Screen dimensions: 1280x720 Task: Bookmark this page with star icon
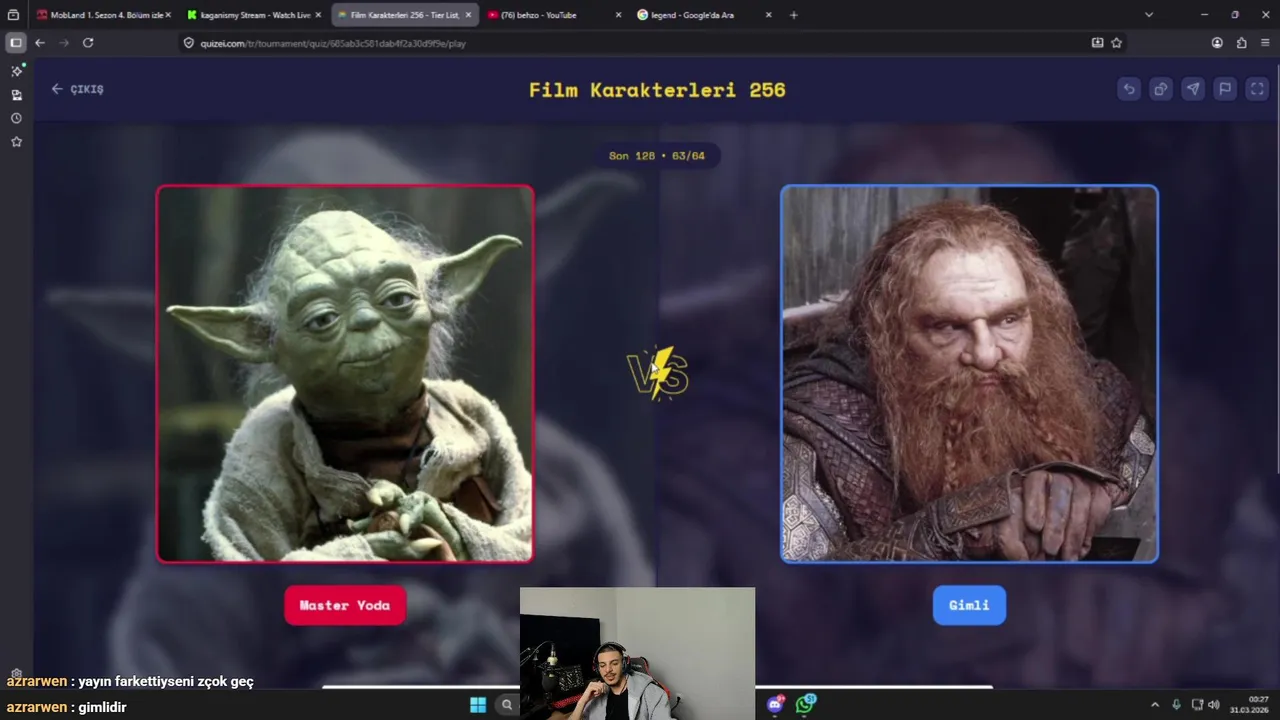click(1116, 43)
